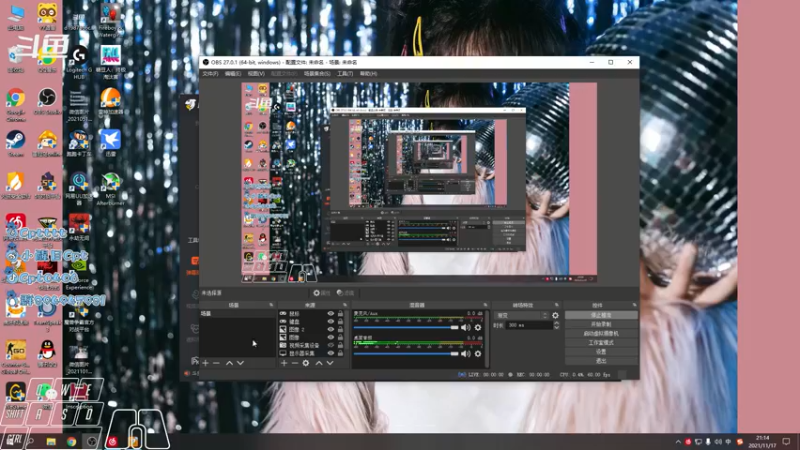
Task: Click the 启动虚拟摄像机 virtual camera button
Action: point(601,334)
